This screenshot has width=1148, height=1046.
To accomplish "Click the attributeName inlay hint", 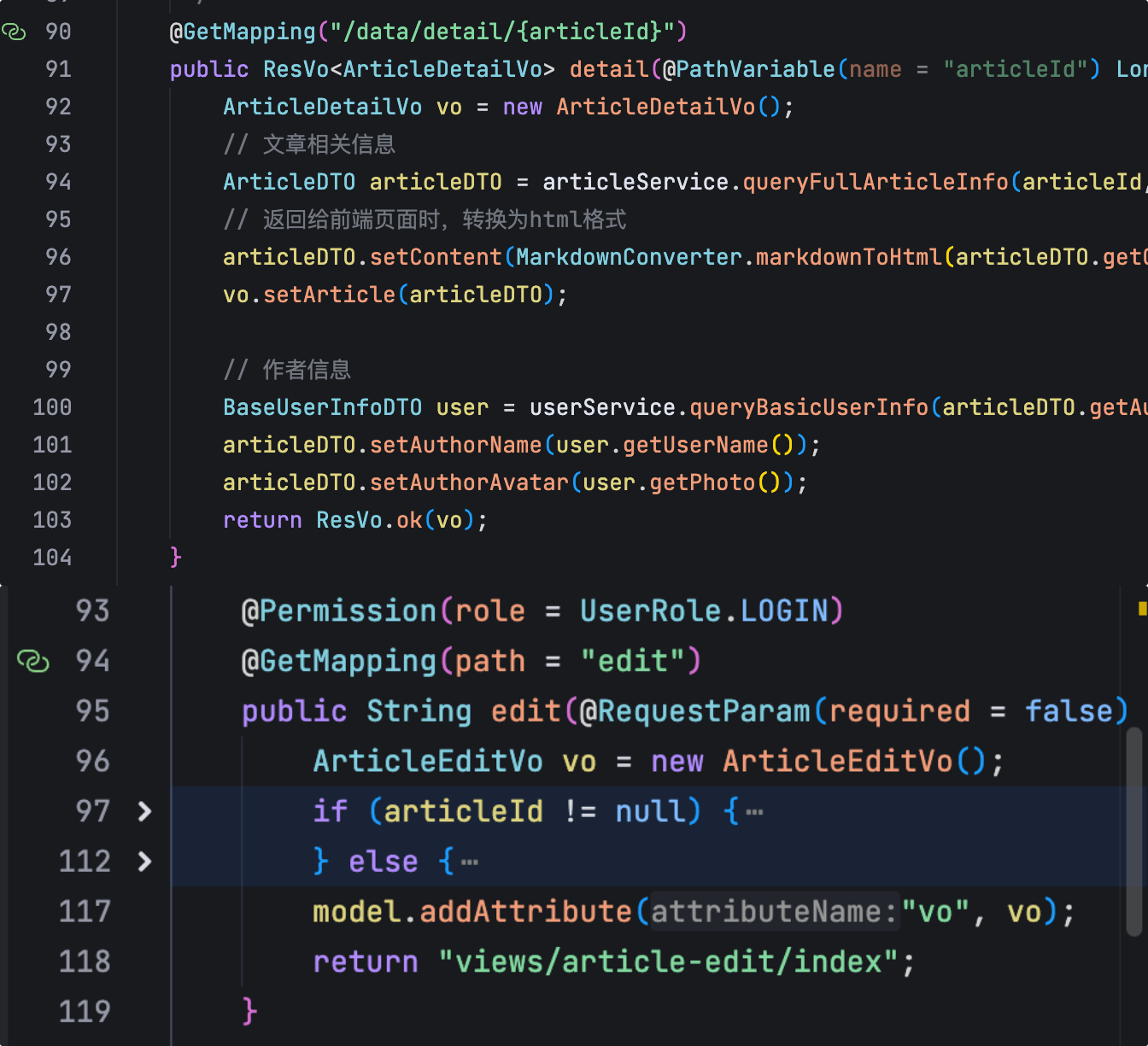I will [774, 912].
